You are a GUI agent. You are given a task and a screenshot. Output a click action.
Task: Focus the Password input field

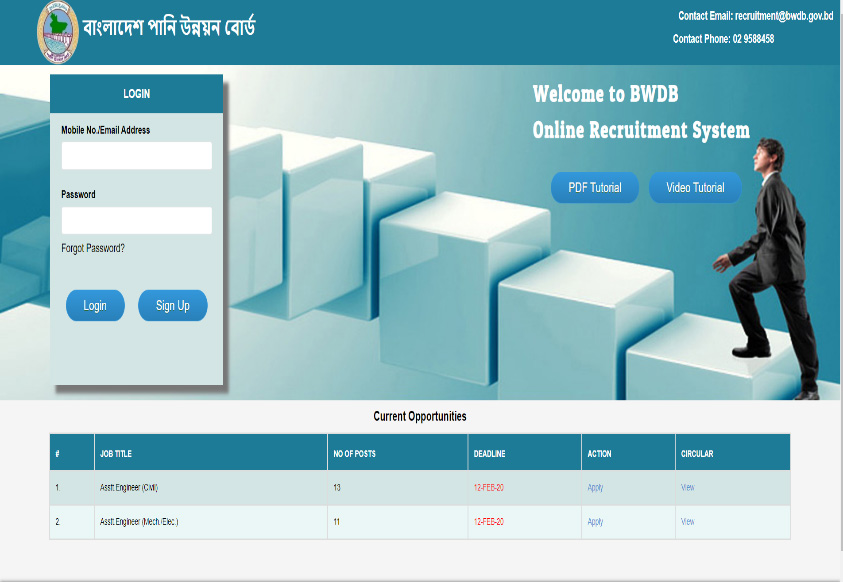[136, 220]
